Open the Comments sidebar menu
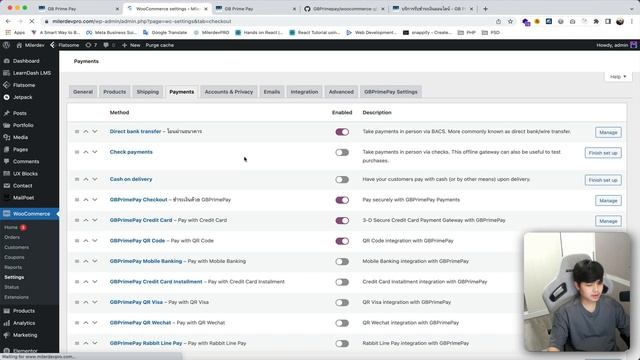The width and height of the screenshot is (640, 360). click(x=26, y=162)
